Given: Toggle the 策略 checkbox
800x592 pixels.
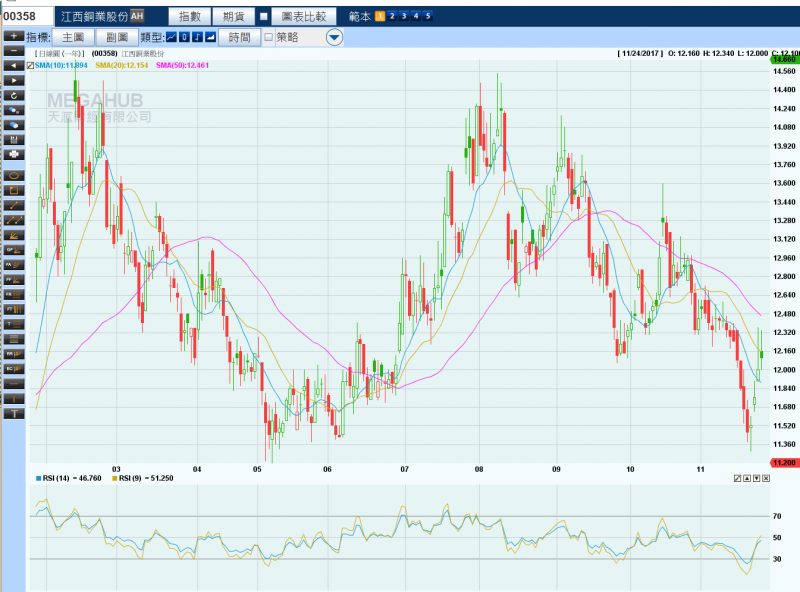Looking at the screenshot, I should 269,37.
